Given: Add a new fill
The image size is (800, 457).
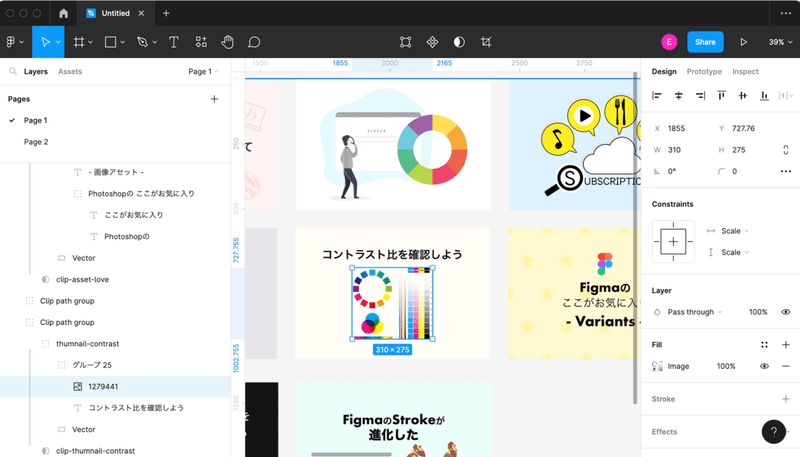Looking at the screenshot, I should pyautogui.click(x=786, y=345).
